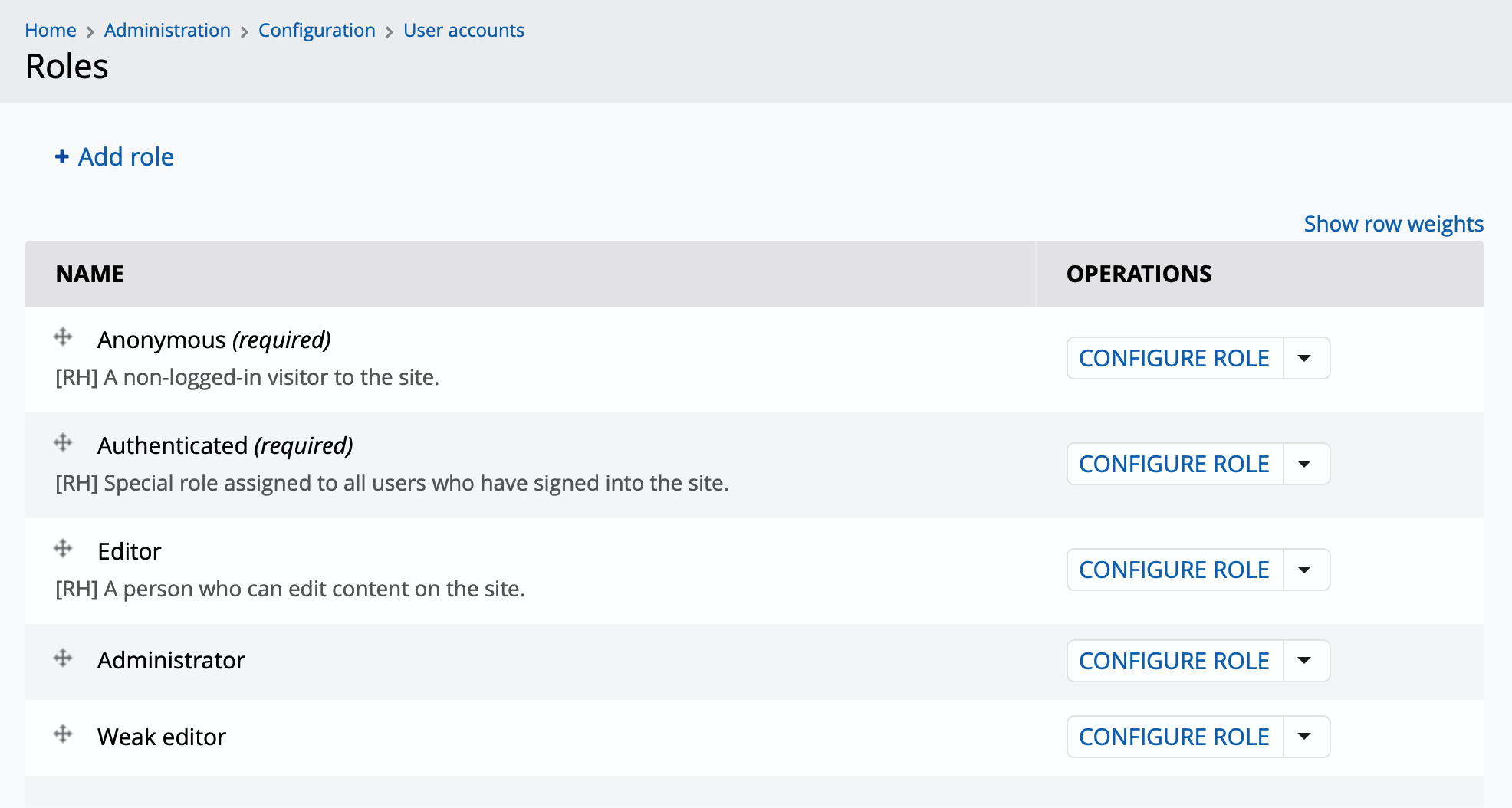Expand operations dropdown arrow for Authenticated role

pos(1306,464)
